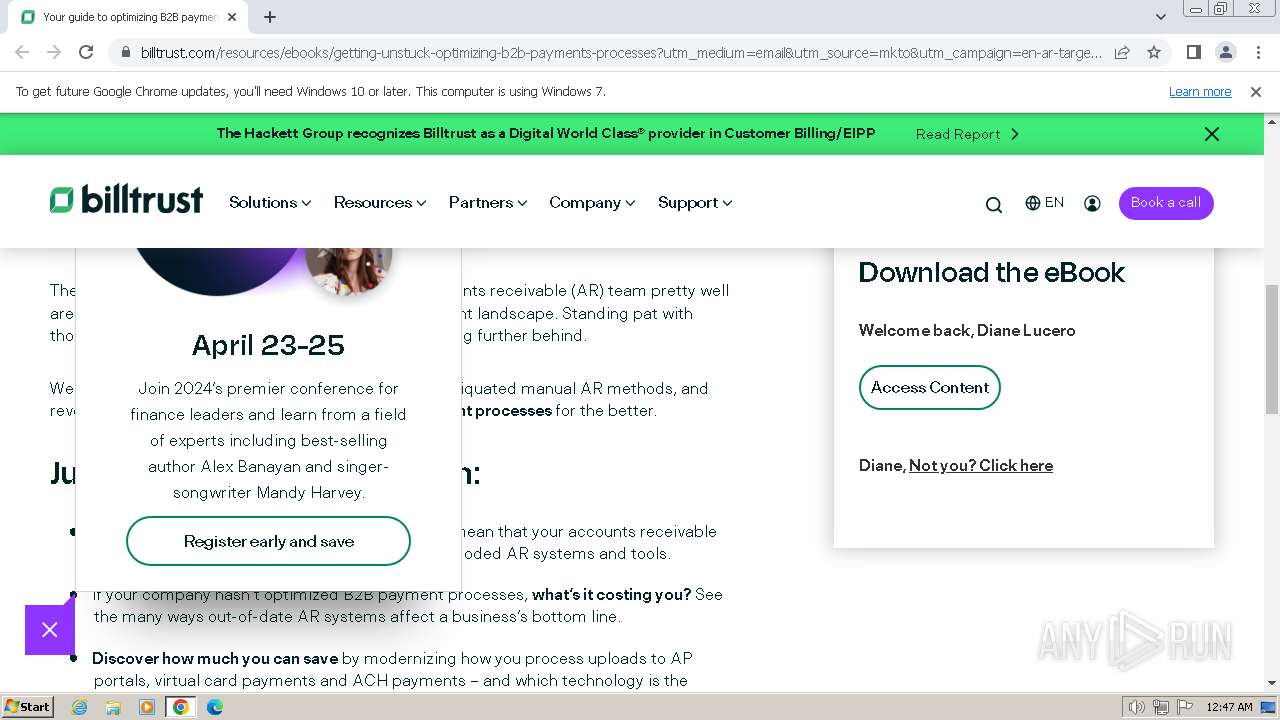Go forward in browser history
Screen dimensions: 1280x720
point(54,52)
